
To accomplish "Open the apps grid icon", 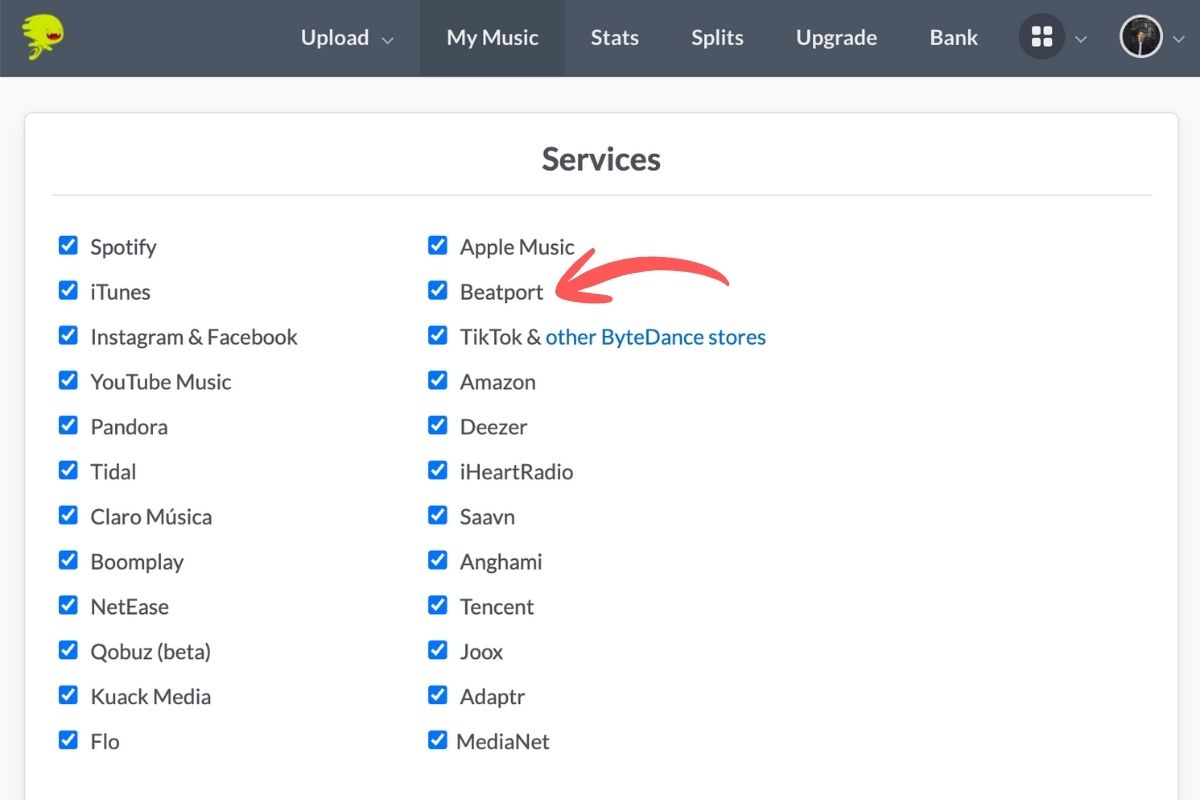I will tap(1042, 38).
